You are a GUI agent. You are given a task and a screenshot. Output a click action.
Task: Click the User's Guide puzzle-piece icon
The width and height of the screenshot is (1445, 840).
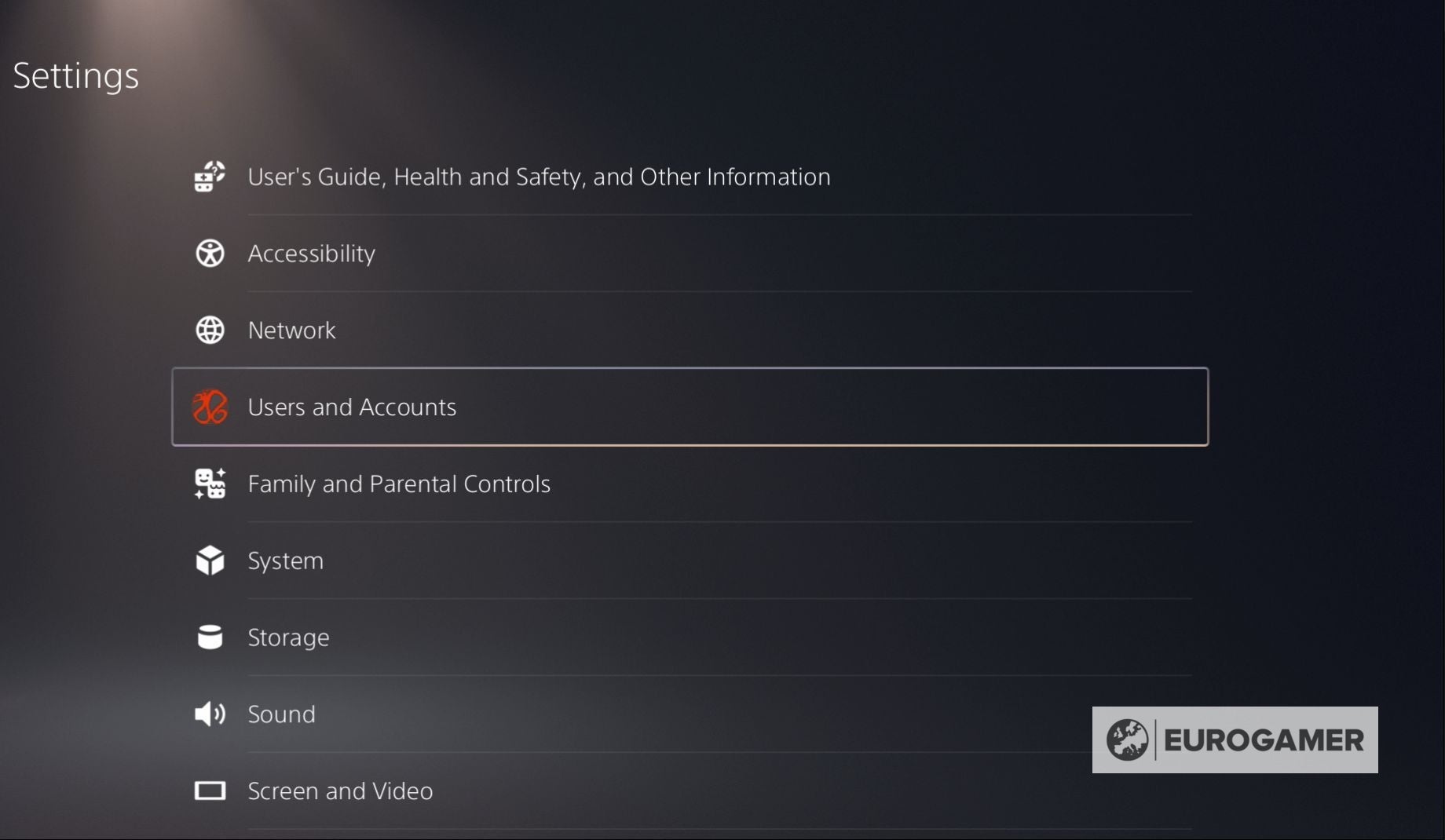coord(209,177)
